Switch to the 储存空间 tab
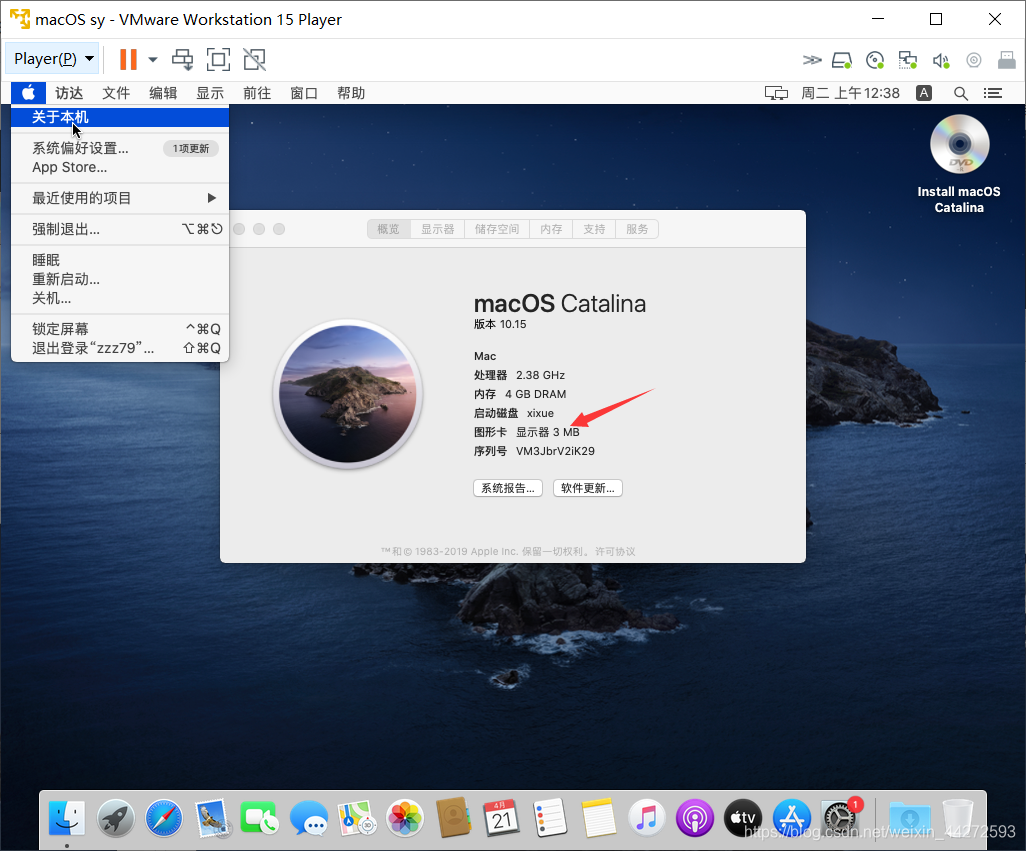The width and height of the screenshot is (1026, 851). point(497,229)
